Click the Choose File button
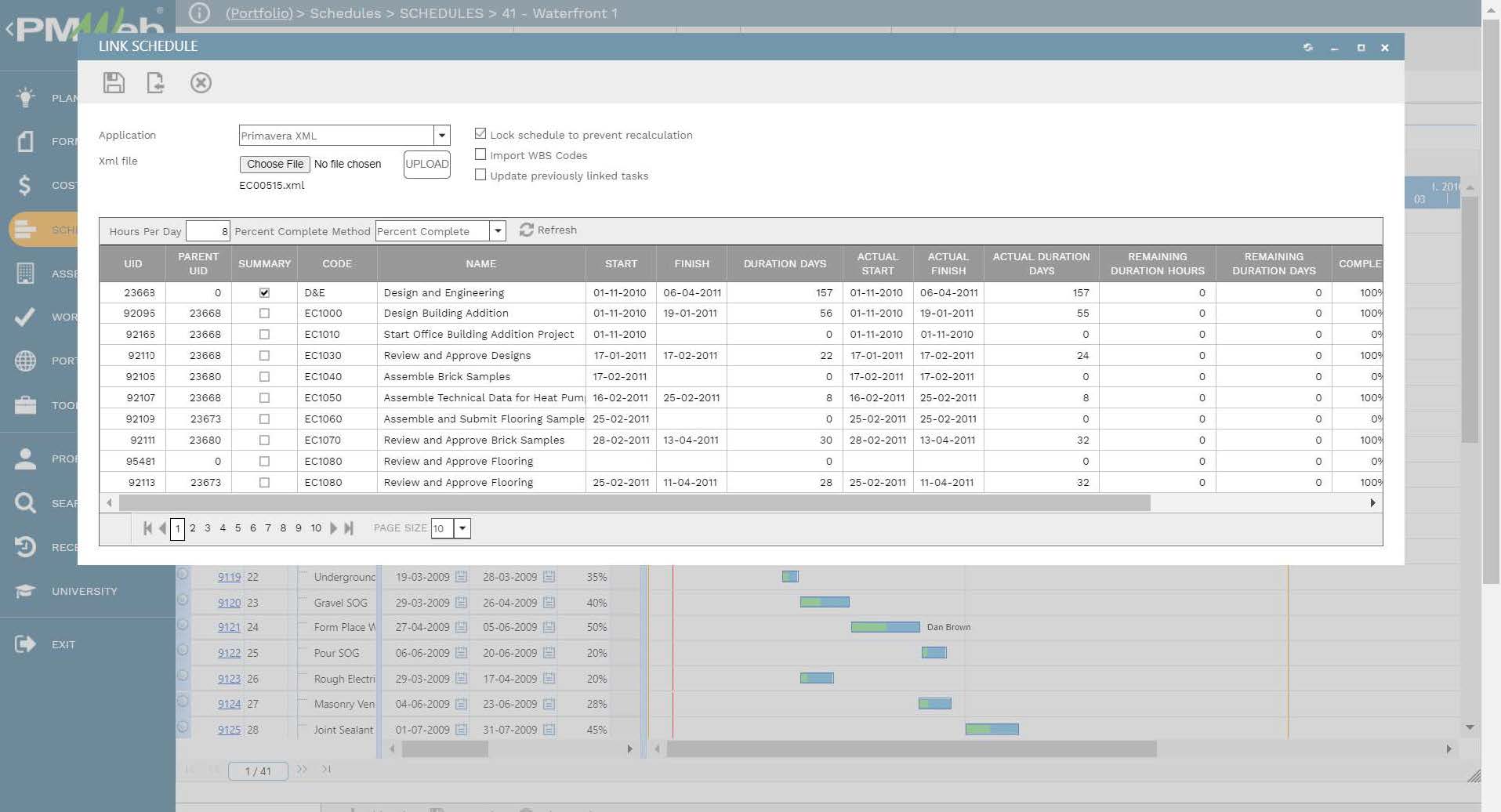 pos(274,164)
